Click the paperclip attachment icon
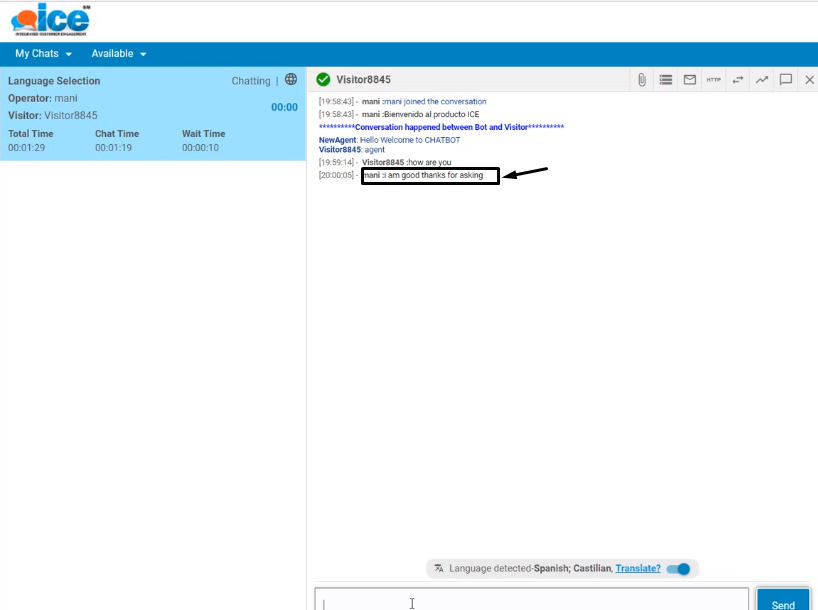 tap(642, 80)
